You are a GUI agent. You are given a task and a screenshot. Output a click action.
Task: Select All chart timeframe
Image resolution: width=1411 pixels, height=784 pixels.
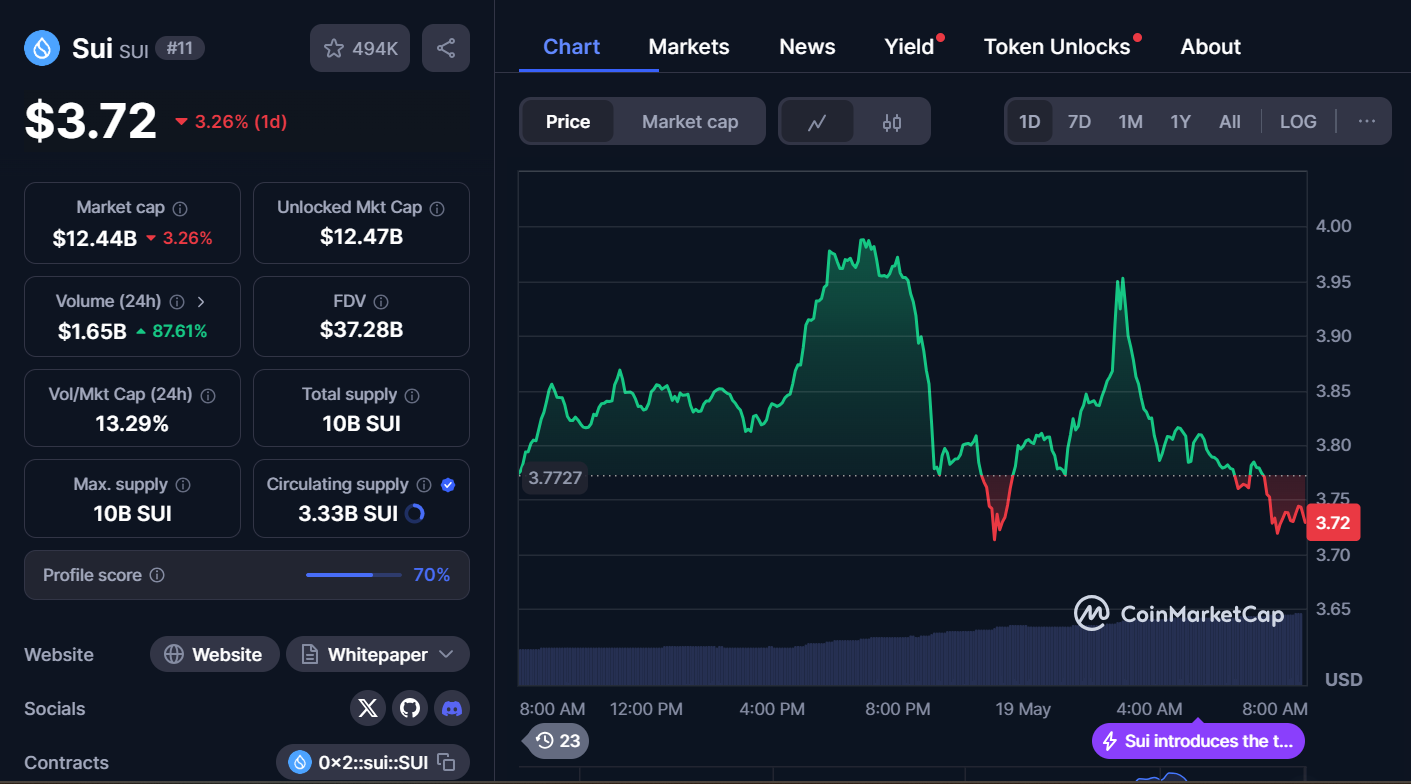coord(1230,122)
